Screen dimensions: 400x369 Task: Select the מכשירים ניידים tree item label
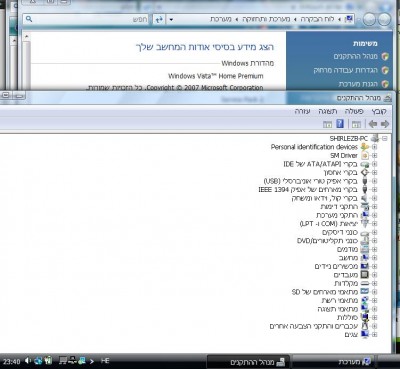coord(336,266)
